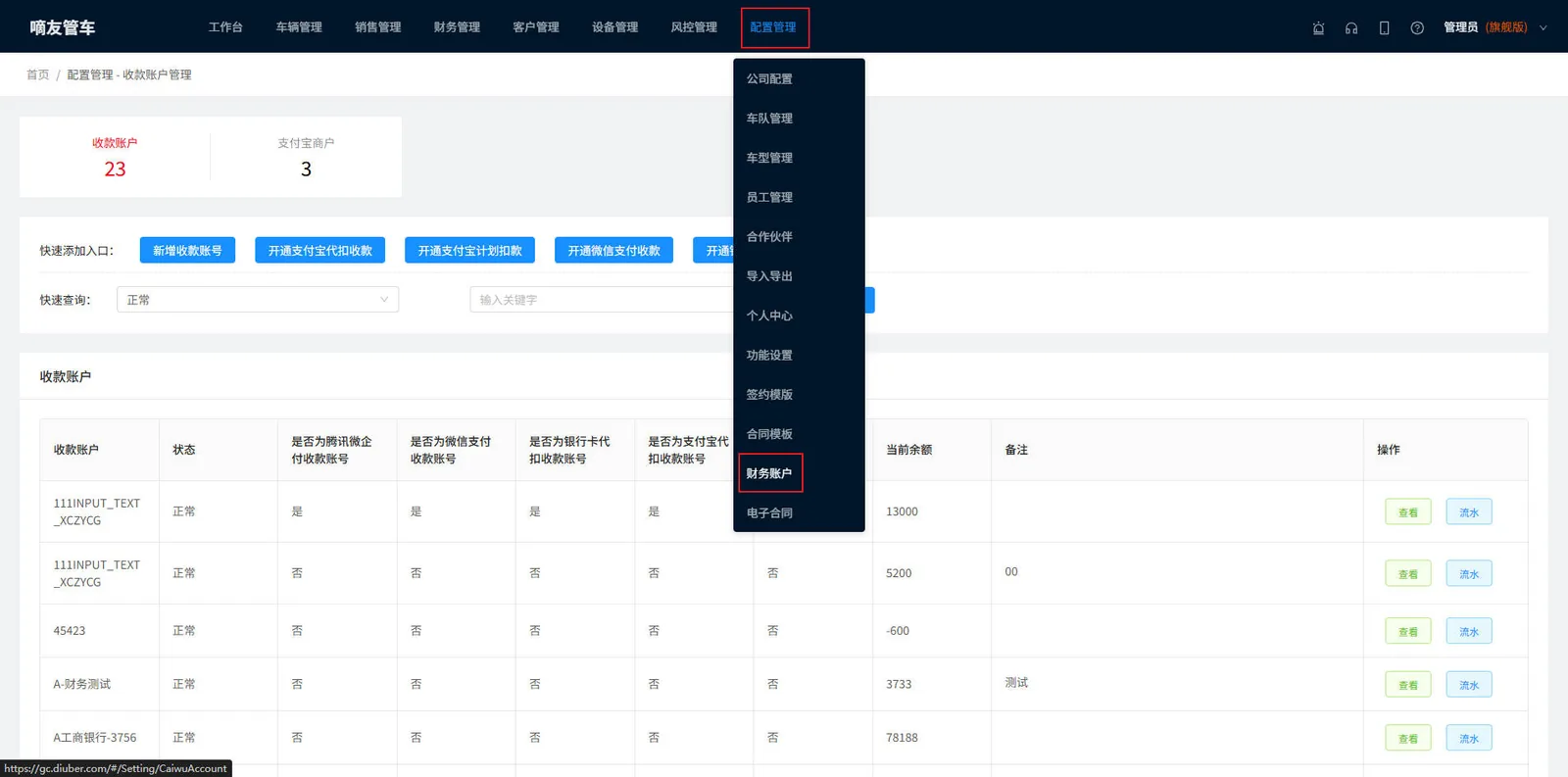Click 查看 for the account with balance 13000

click(x=1408, y=511)
